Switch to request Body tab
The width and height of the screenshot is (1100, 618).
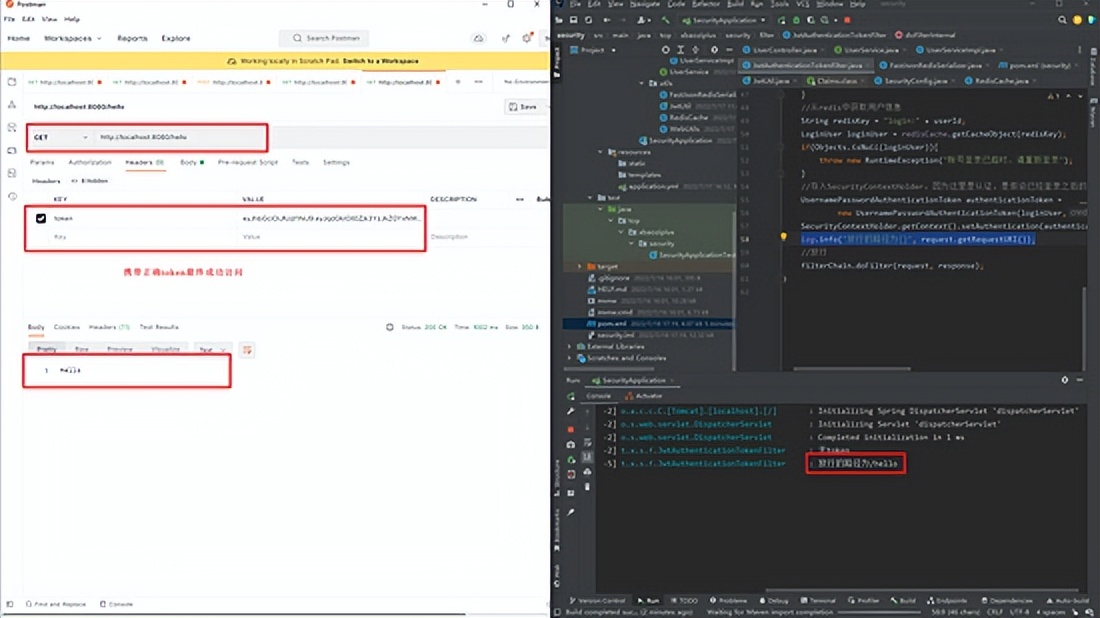(192, 162)
